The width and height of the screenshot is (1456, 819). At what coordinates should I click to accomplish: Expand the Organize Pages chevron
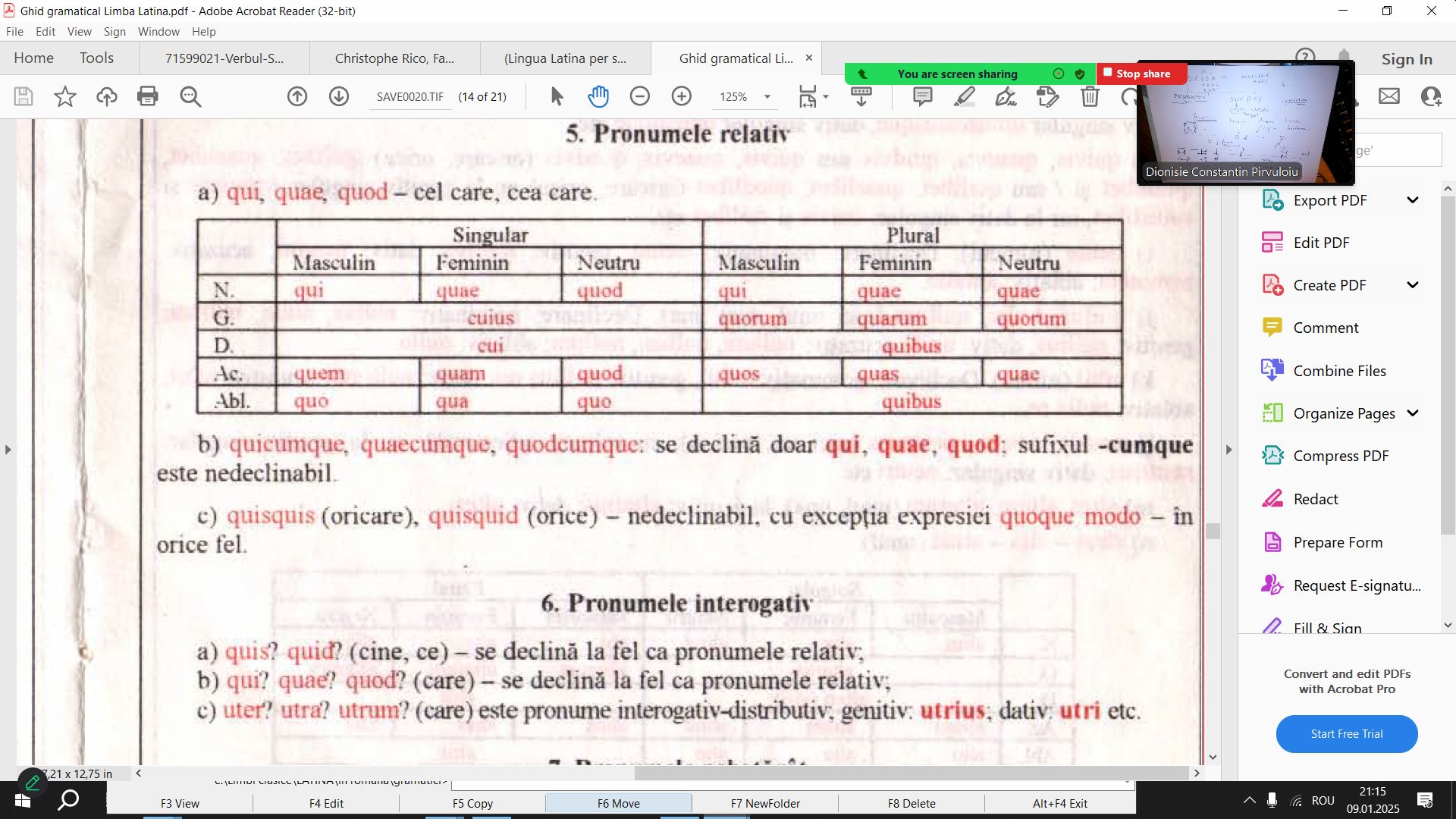coord(1412,413)
